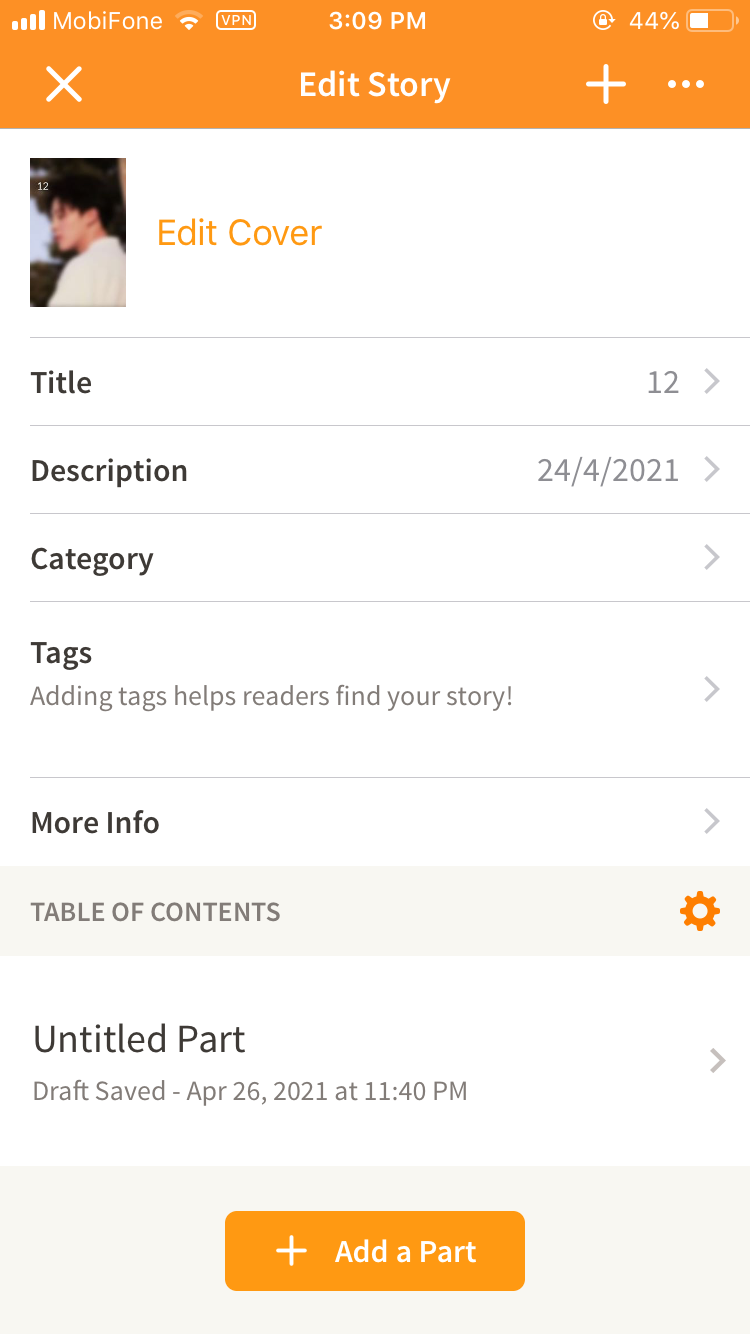Tap the plus icon in header

605,85
